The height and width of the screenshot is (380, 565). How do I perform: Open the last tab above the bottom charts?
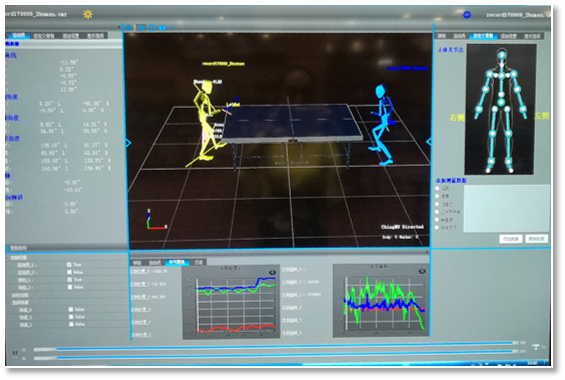(198, 262)
